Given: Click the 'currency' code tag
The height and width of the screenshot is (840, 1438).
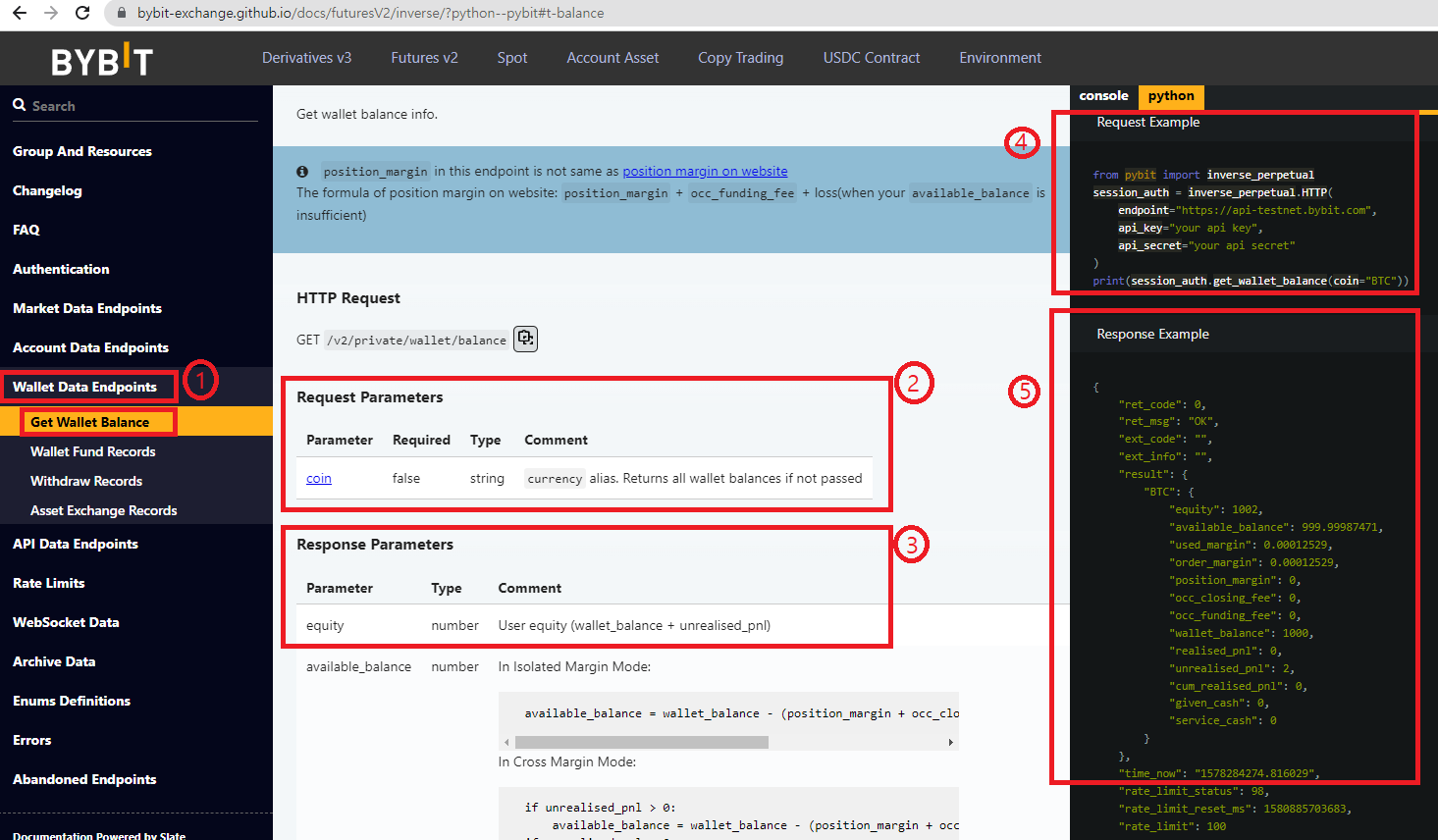Looking at the screenshot, I should pyautogui.click(x=555, y=479).
